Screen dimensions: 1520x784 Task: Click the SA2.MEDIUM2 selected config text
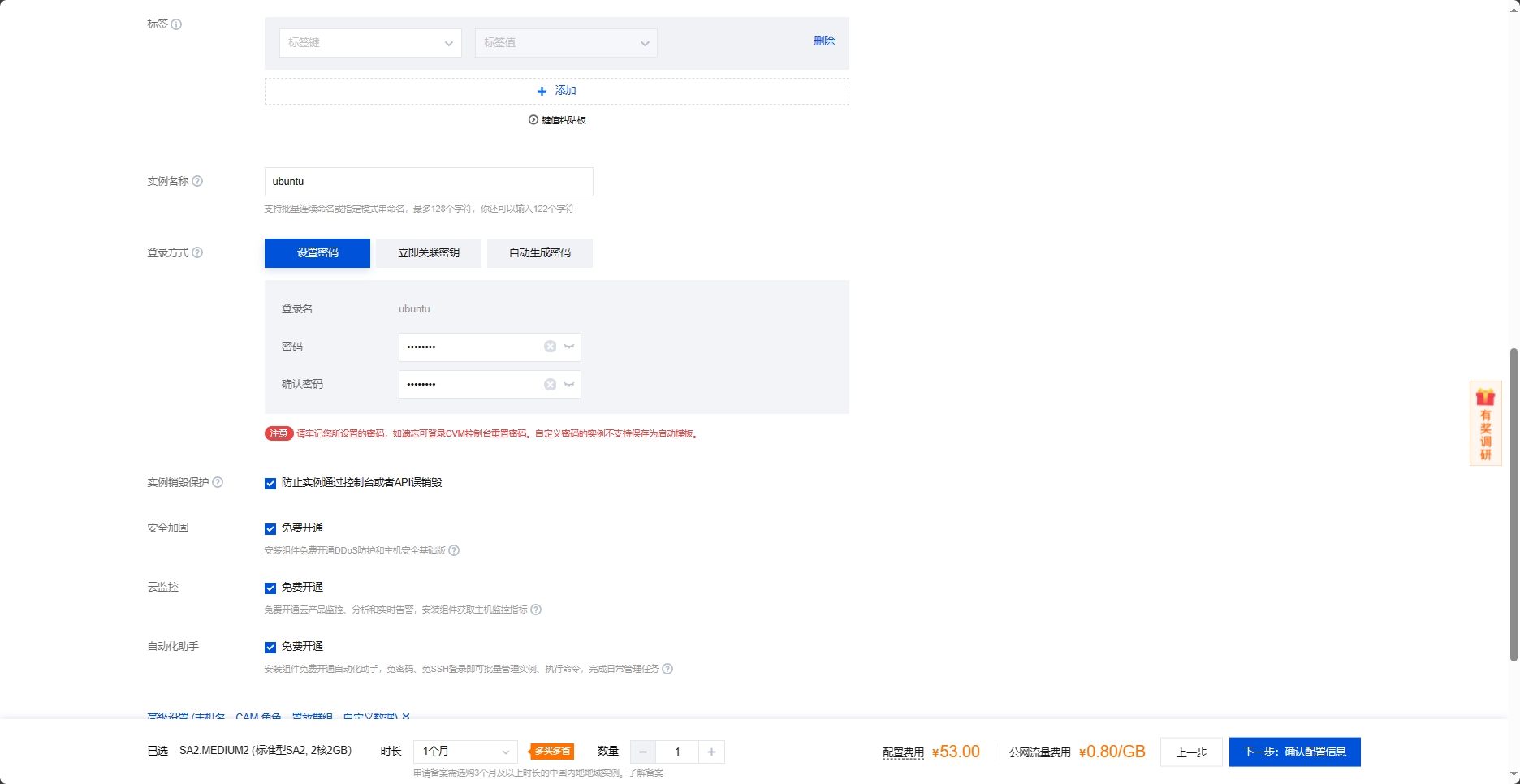click(x=266, y=751)
